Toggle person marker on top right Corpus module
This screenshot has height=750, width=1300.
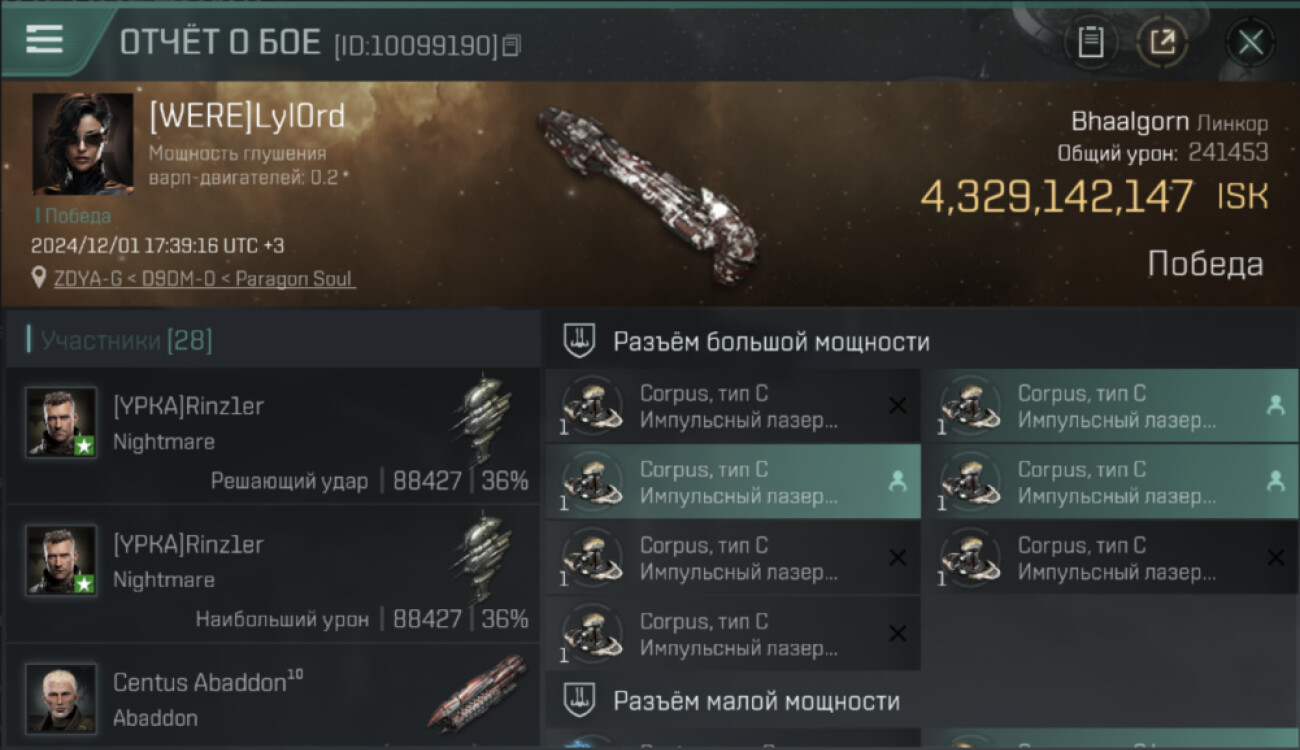1275,405
